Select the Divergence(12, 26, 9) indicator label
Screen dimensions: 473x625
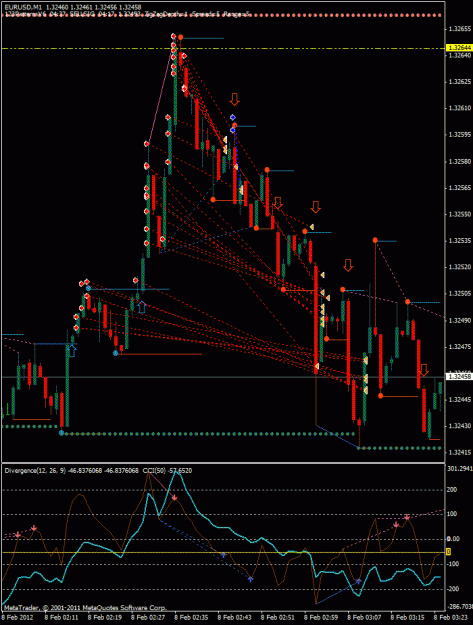point(35,471)
